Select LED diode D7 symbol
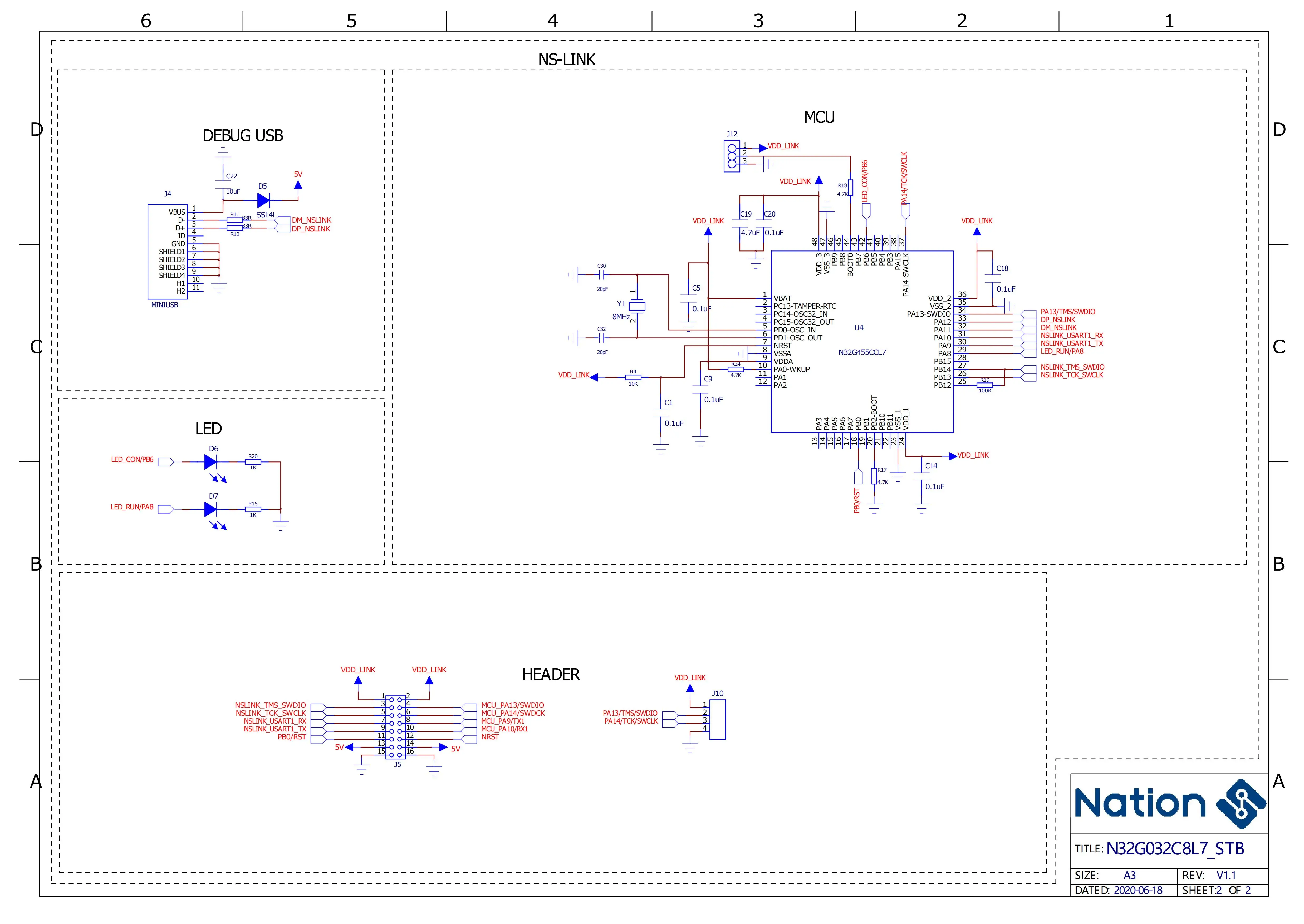 pos(211,509)
